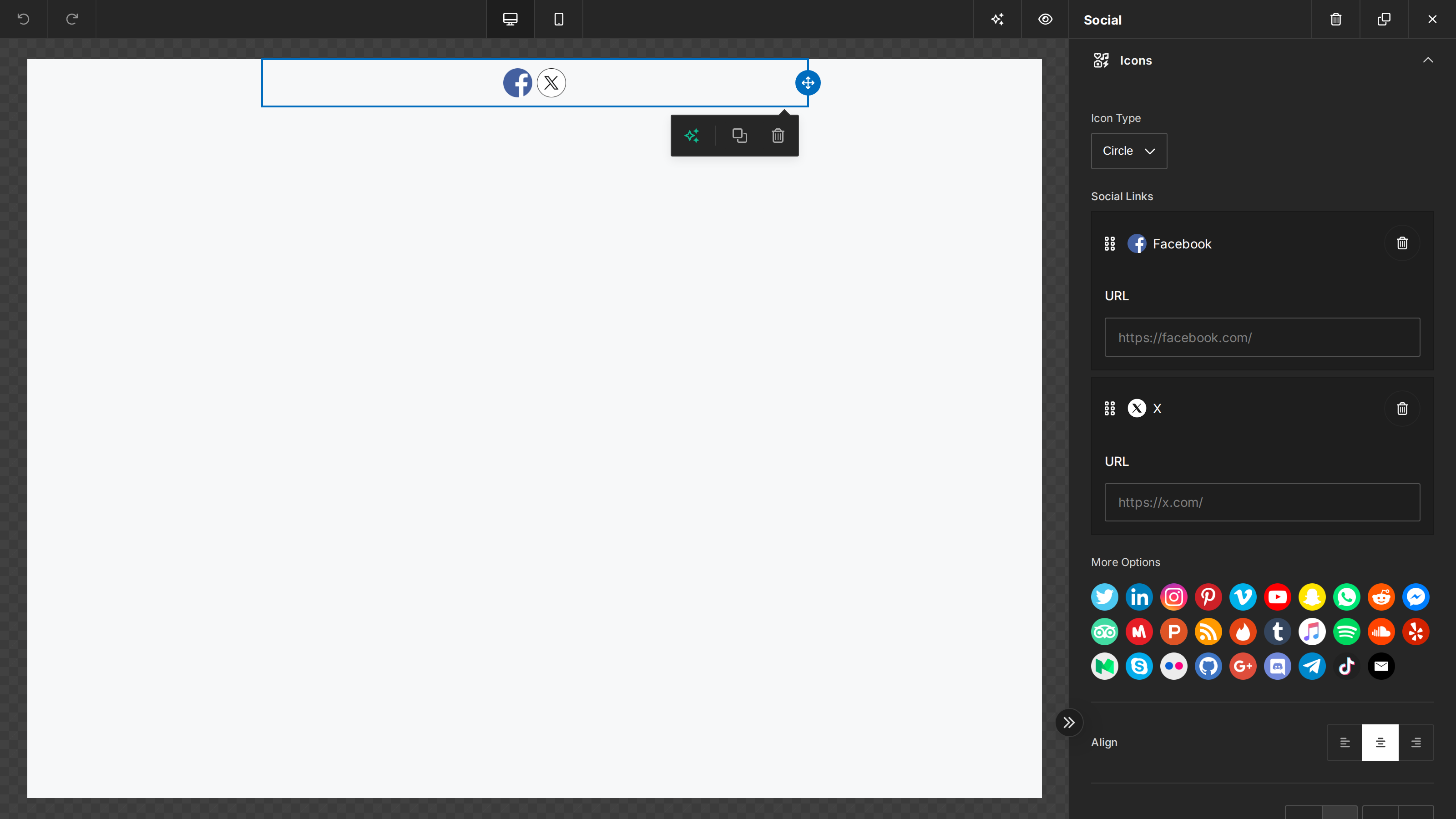Image resolution: width=1456 pixels, height=819 pixels.
Task: Add the Tumblr icon
Action: click(1277, 632)
